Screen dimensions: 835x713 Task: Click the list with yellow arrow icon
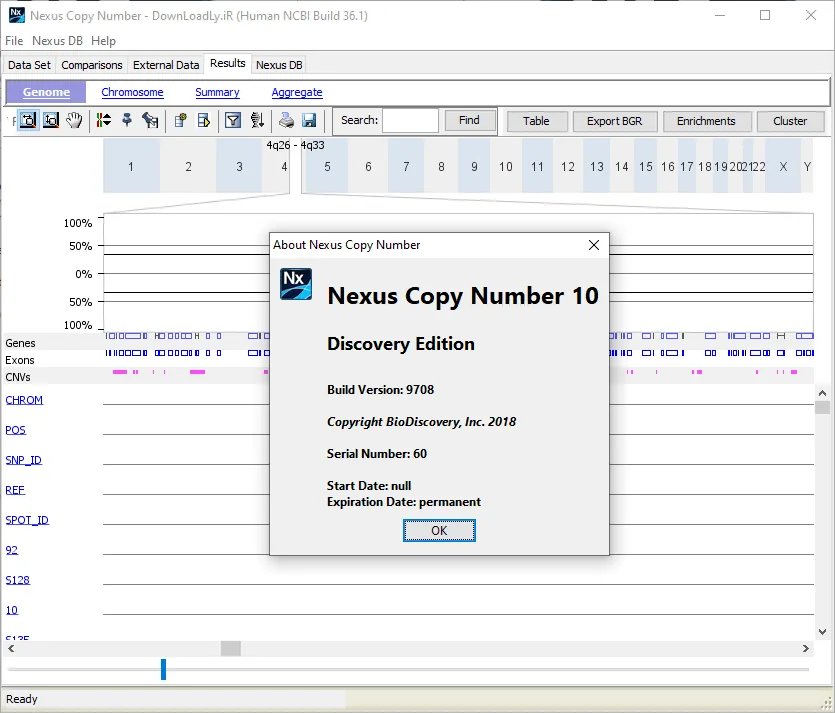coord(204,120)
